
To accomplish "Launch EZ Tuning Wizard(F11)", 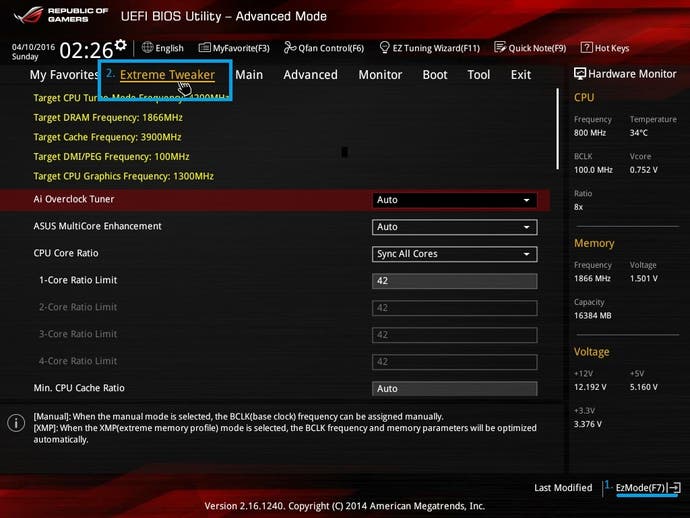I will click(x=429, y=48).
